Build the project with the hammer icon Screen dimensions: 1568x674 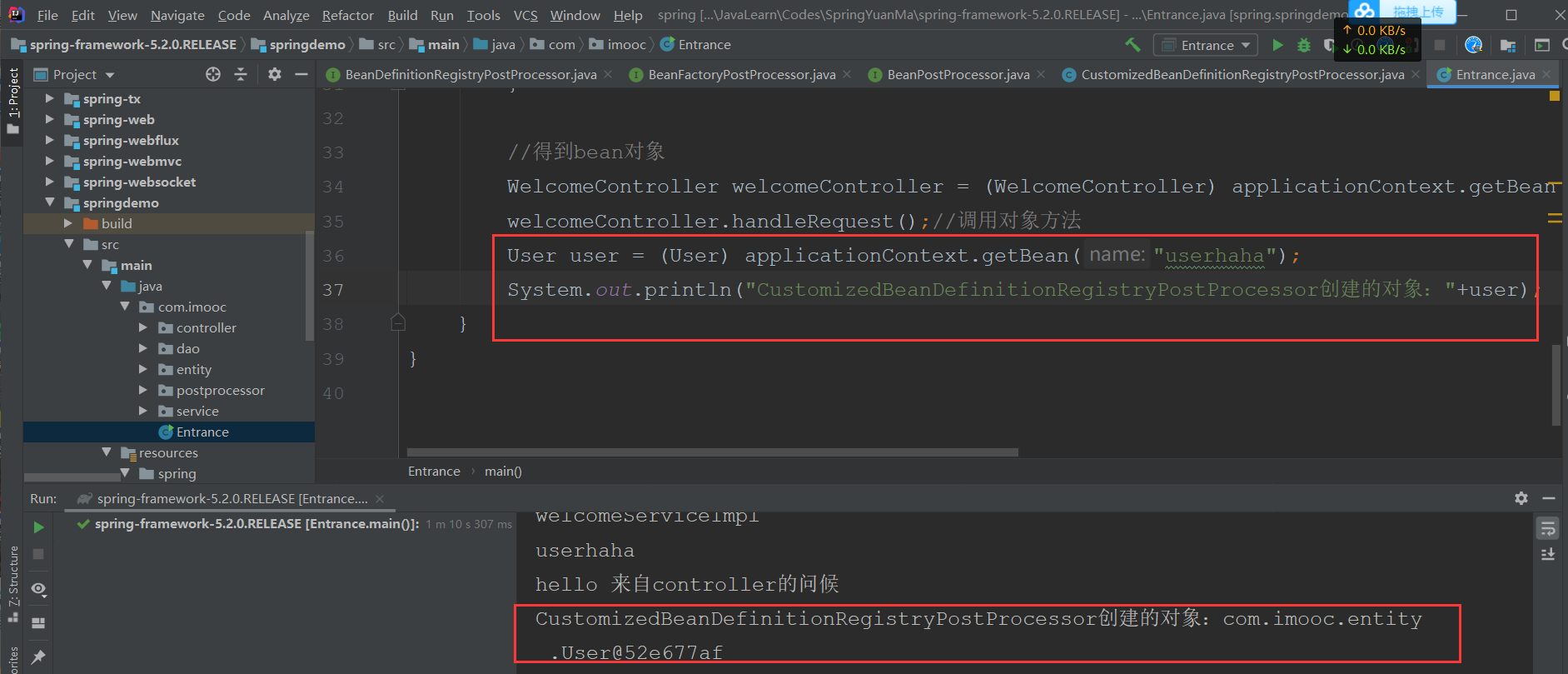pyautogui.click(x=1132, y=45)
